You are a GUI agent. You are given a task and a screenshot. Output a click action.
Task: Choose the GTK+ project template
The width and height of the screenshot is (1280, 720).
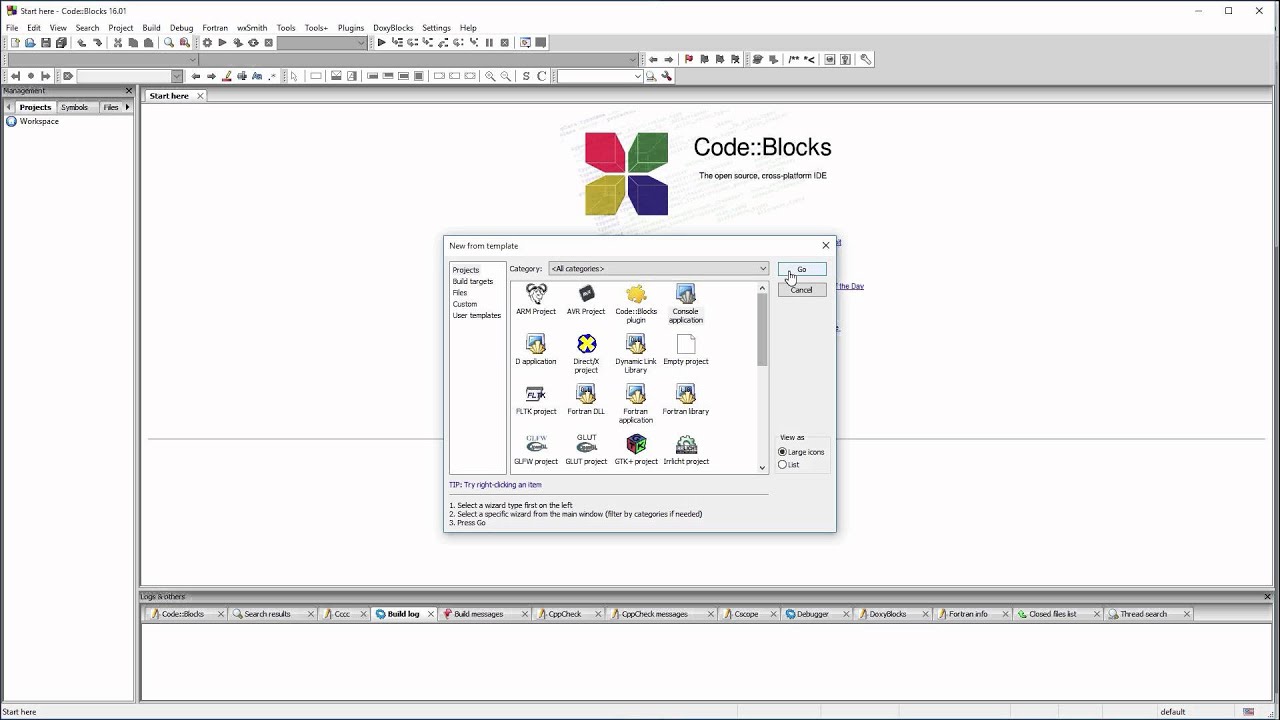636,450
